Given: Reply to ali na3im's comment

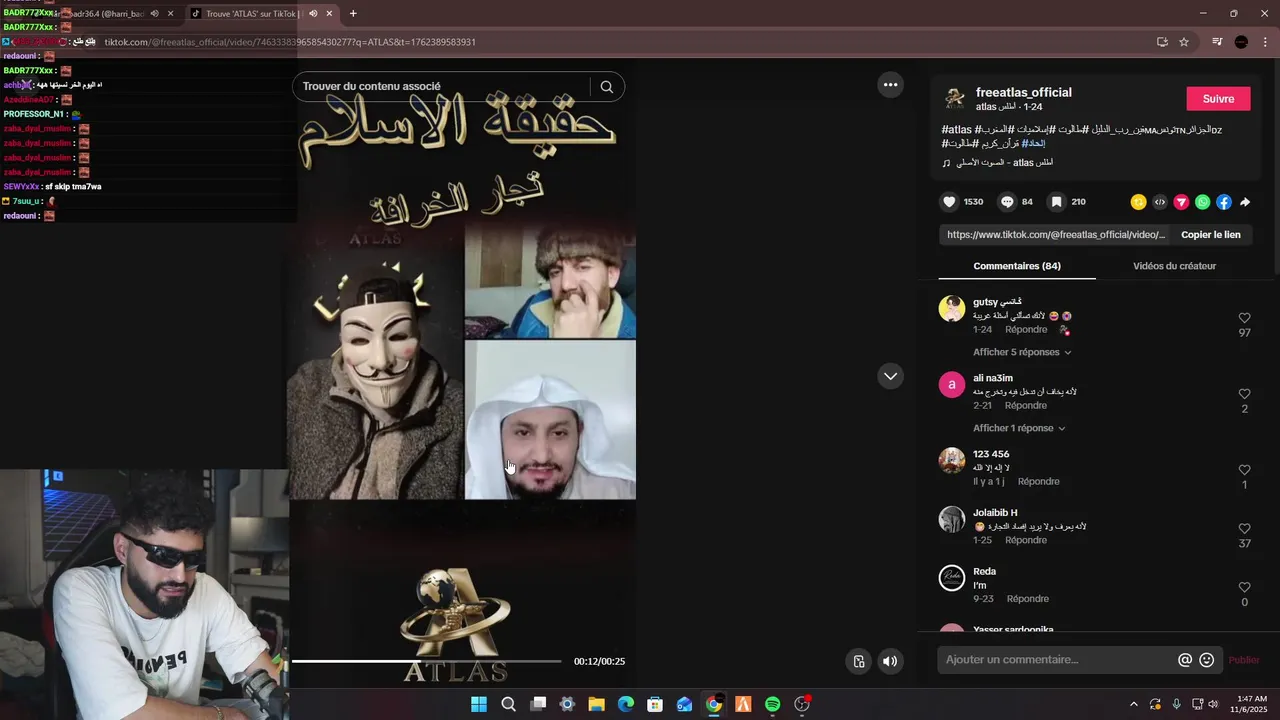Looking at the screenshot, I should (1026, 406).
